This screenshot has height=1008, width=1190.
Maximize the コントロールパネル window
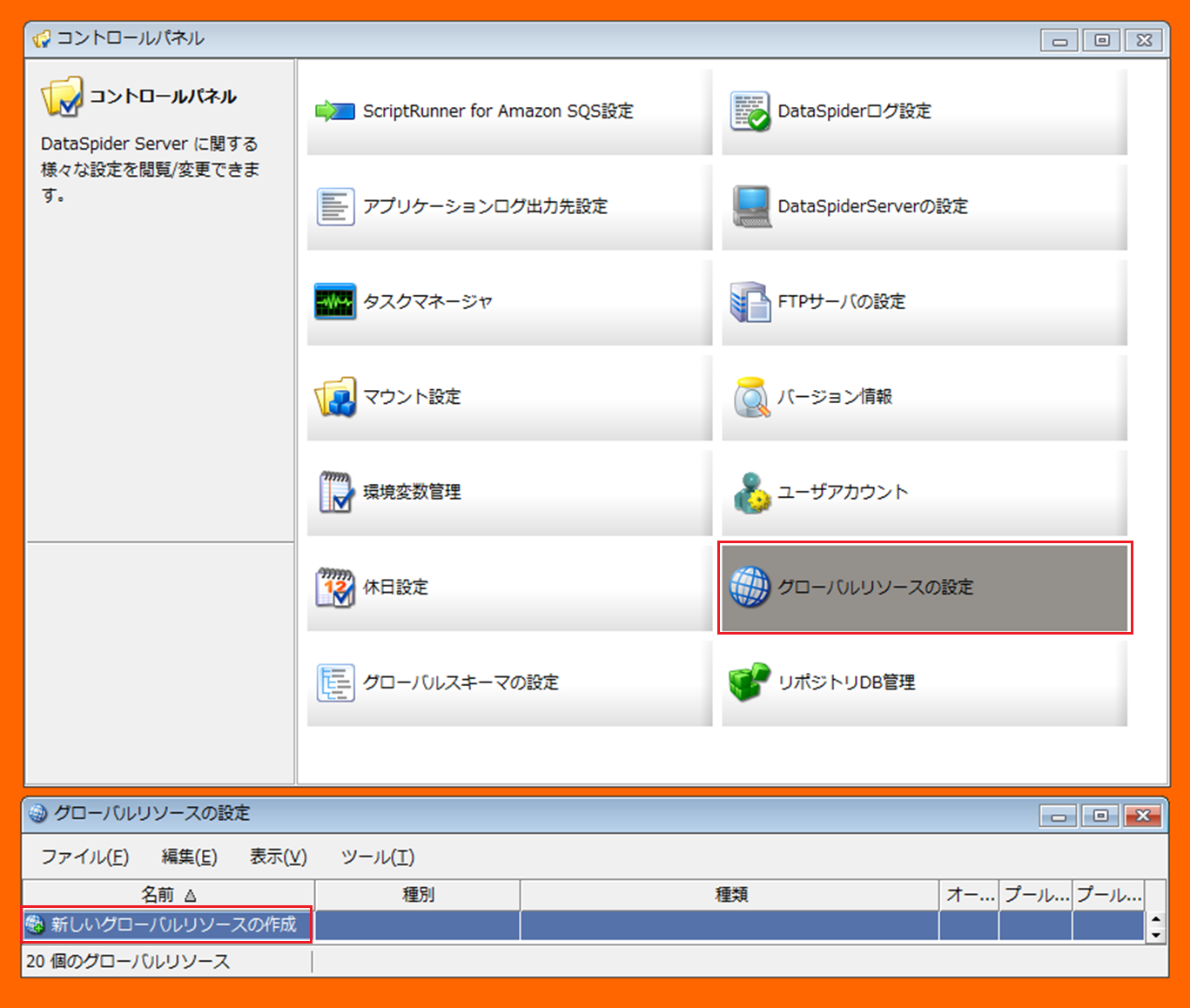point(1101,40)
